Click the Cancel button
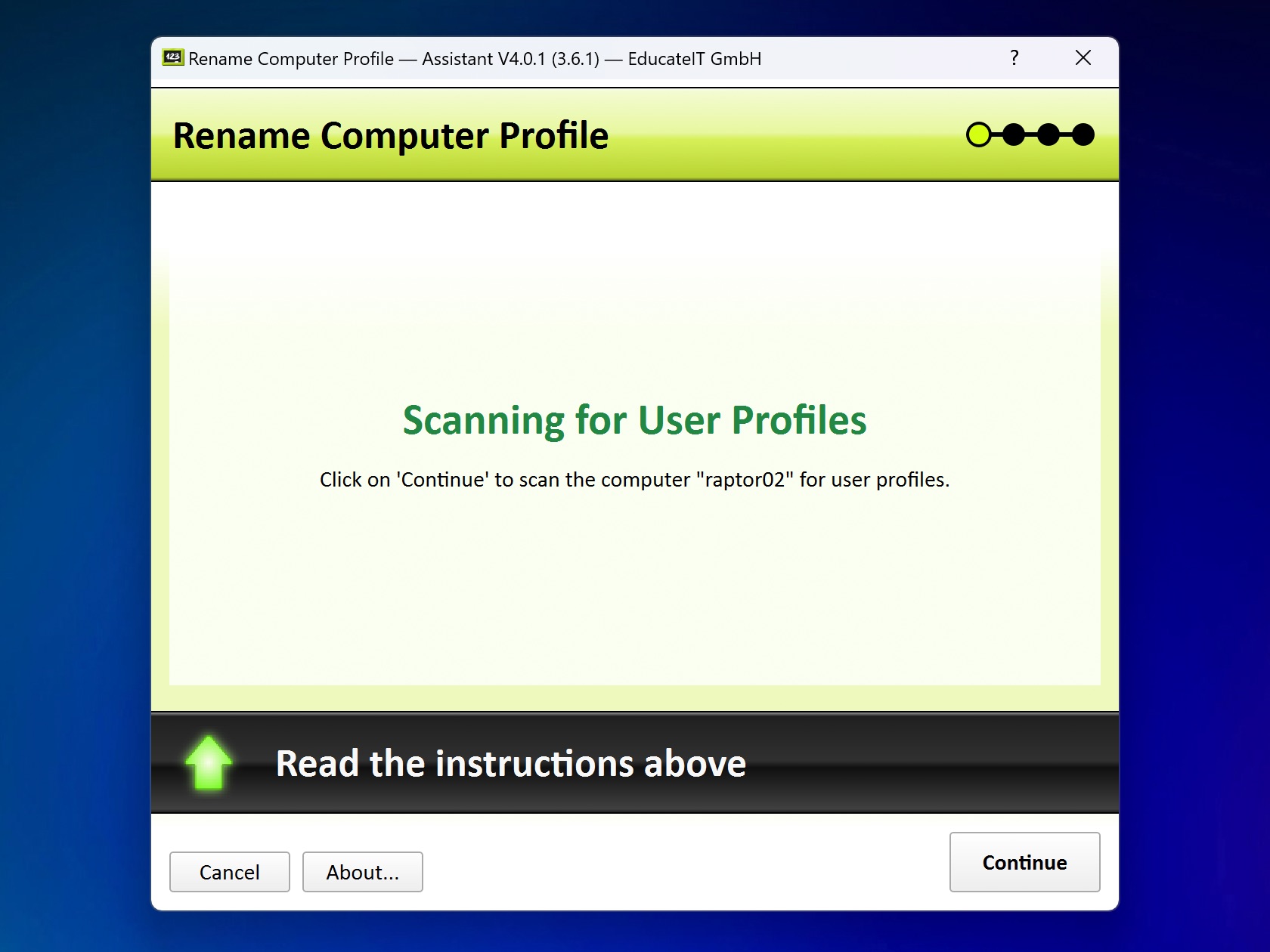The width and height of the screenshot is (1270, 952). 229,872
